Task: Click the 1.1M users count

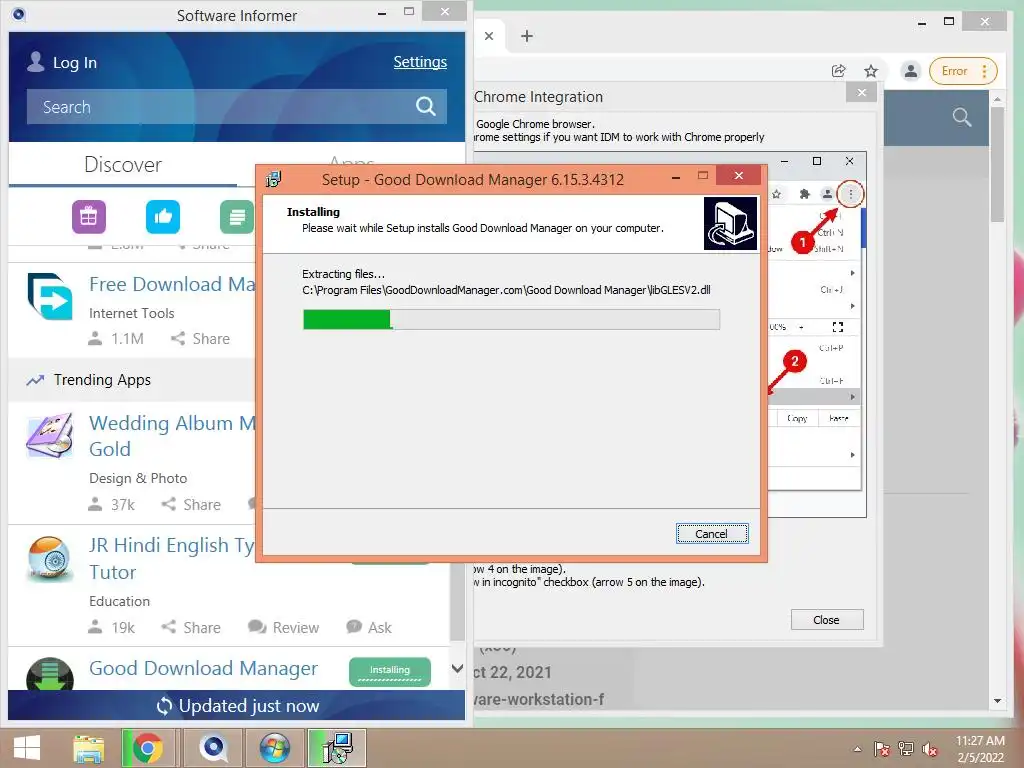Action: (x=116, y=339)
